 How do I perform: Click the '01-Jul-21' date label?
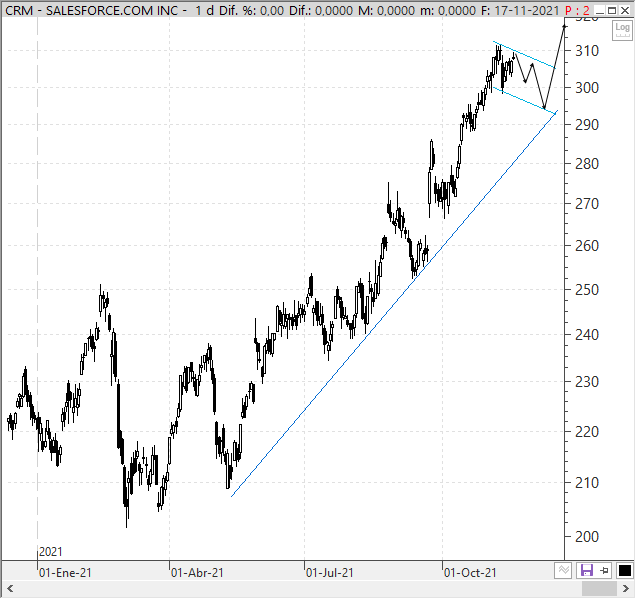pyautogui.click(x=330, y=573)
